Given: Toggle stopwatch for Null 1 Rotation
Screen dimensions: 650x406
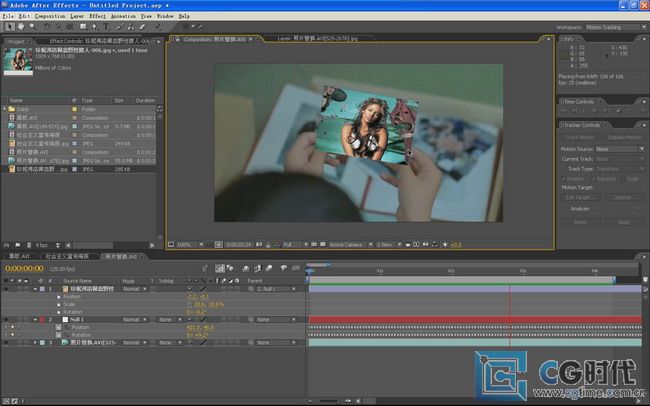Looking at the screenshot, I should (58, 335).
